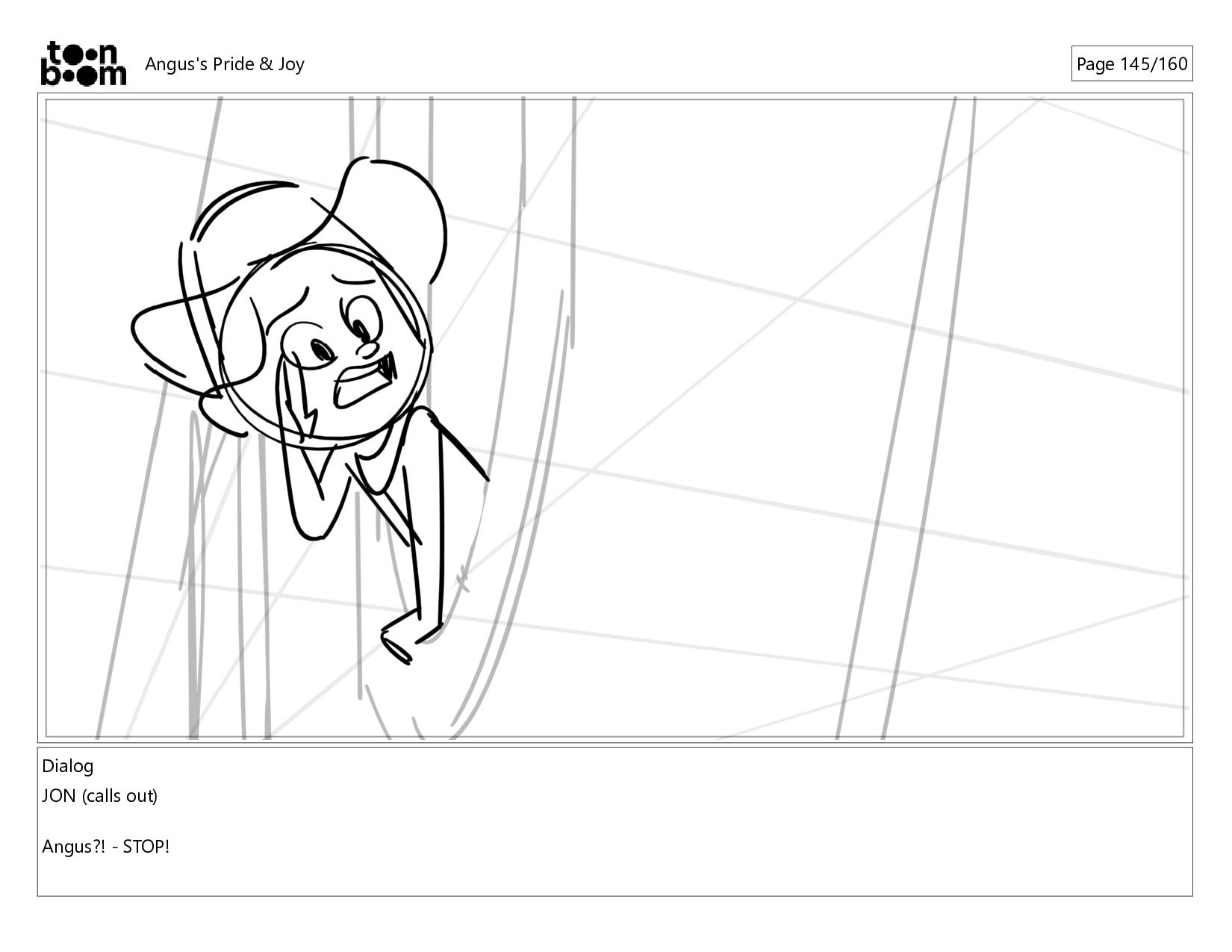
Task: Click the 'Page 145/160' page indicator
Action: pyautogui.click(x=1131, y=64)
